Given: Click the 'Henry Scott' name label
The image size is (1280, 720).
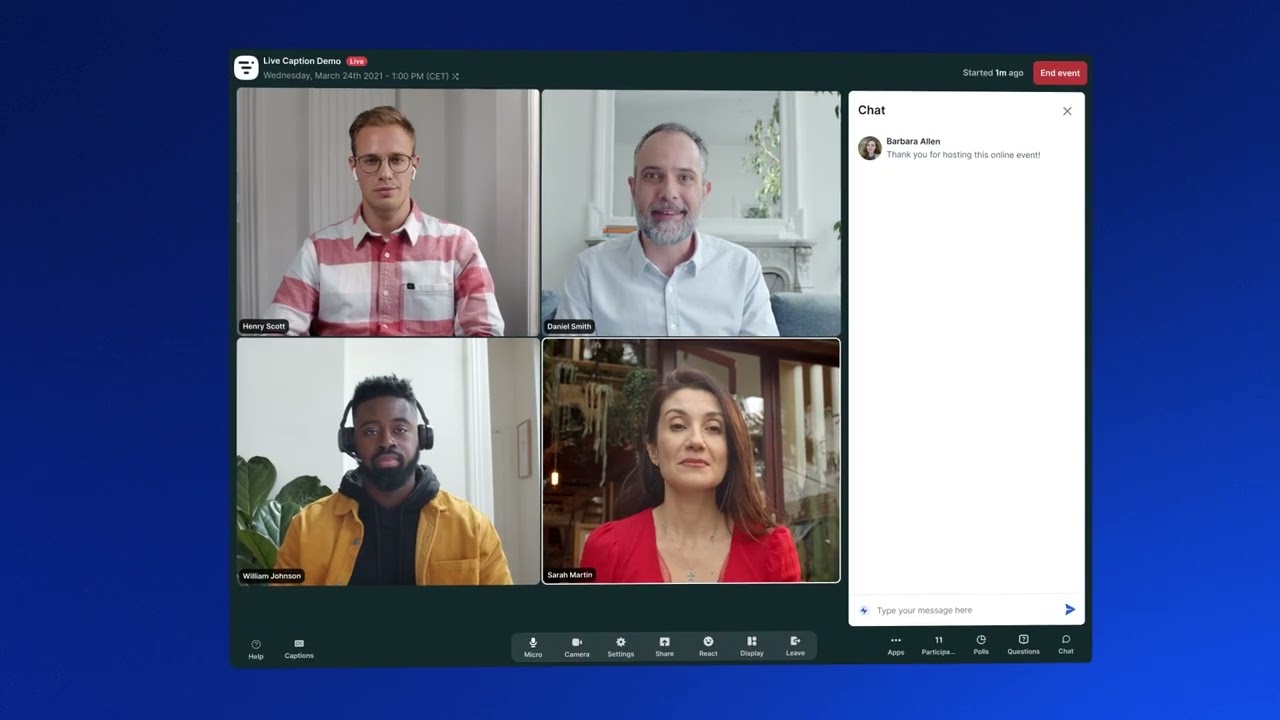Looking at the screenshot, I should (264, 326).
